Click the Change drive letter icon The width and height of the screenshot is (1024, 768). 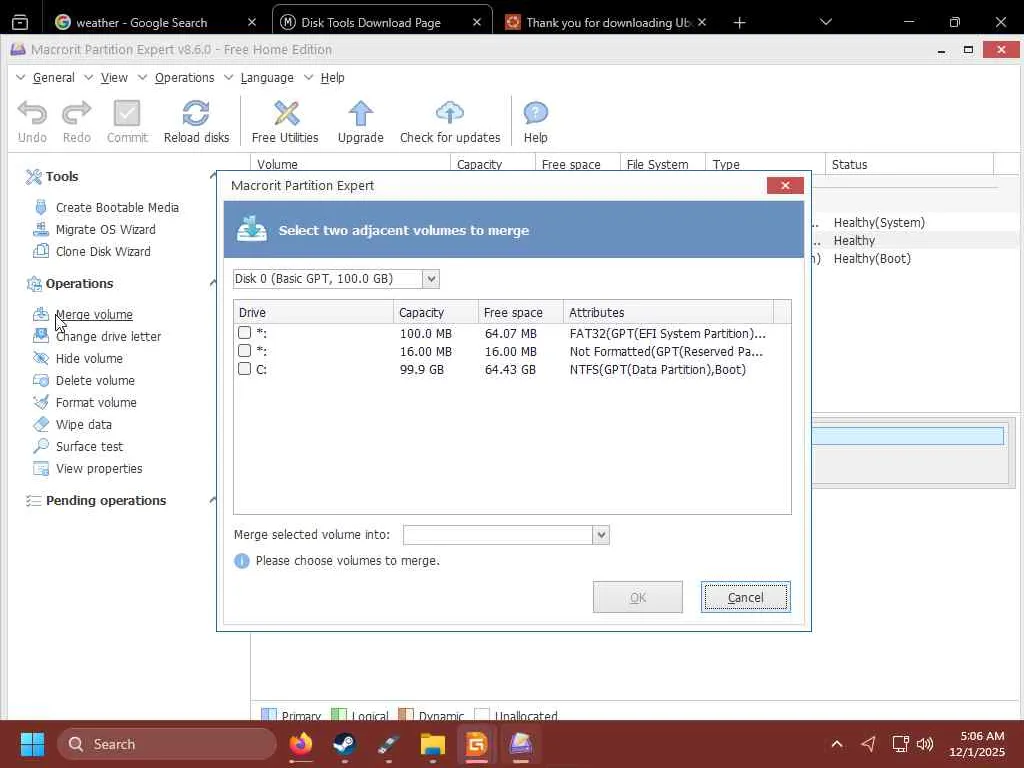pyautogui.click(x=40, y=336)
